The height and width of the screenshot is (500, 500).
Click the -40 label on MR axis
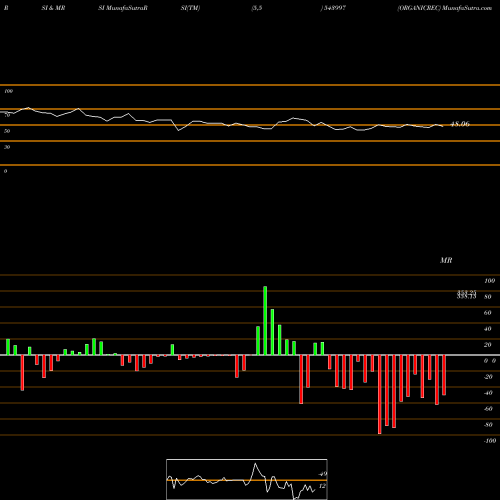pyautogui.click(x=488, y=393)
